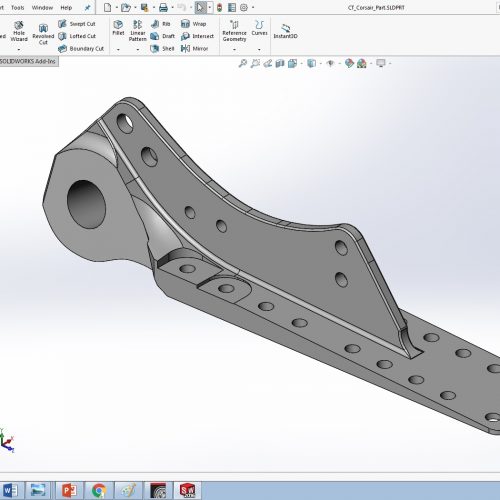Activate the Boundary Cut tool

point(81,49)
